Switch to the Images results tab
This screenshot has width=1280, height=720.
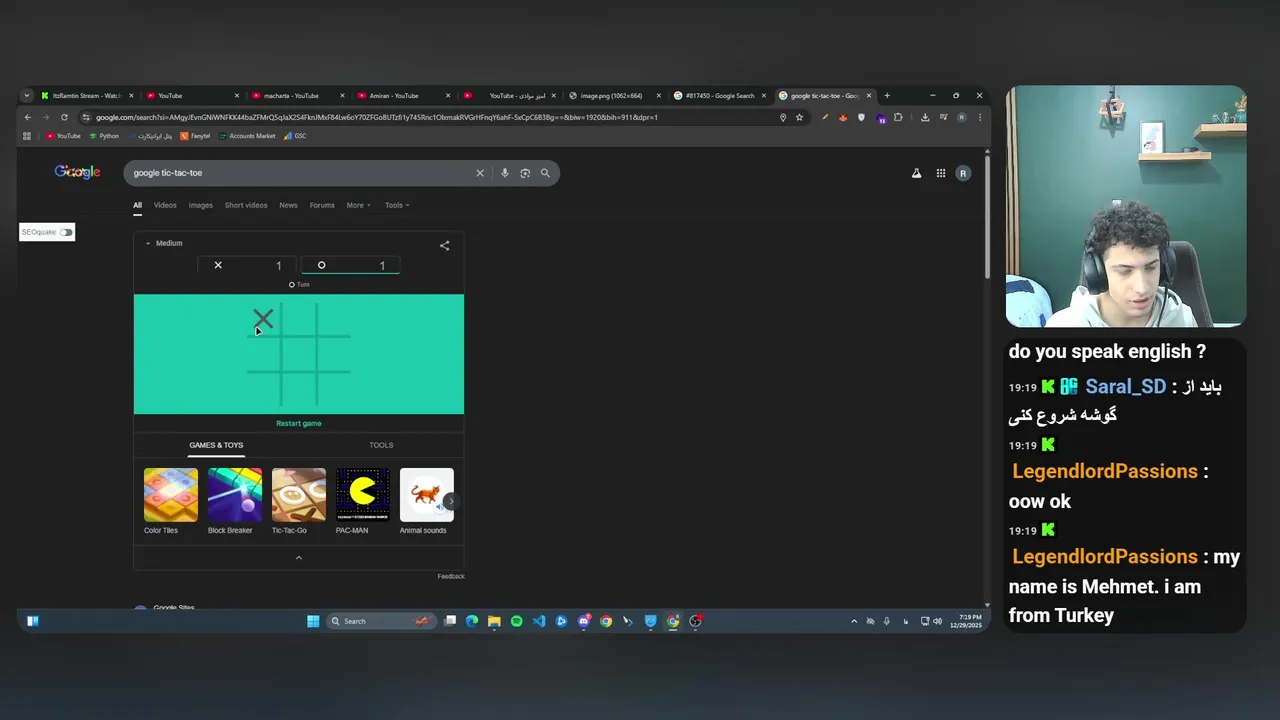pos(200,205)
